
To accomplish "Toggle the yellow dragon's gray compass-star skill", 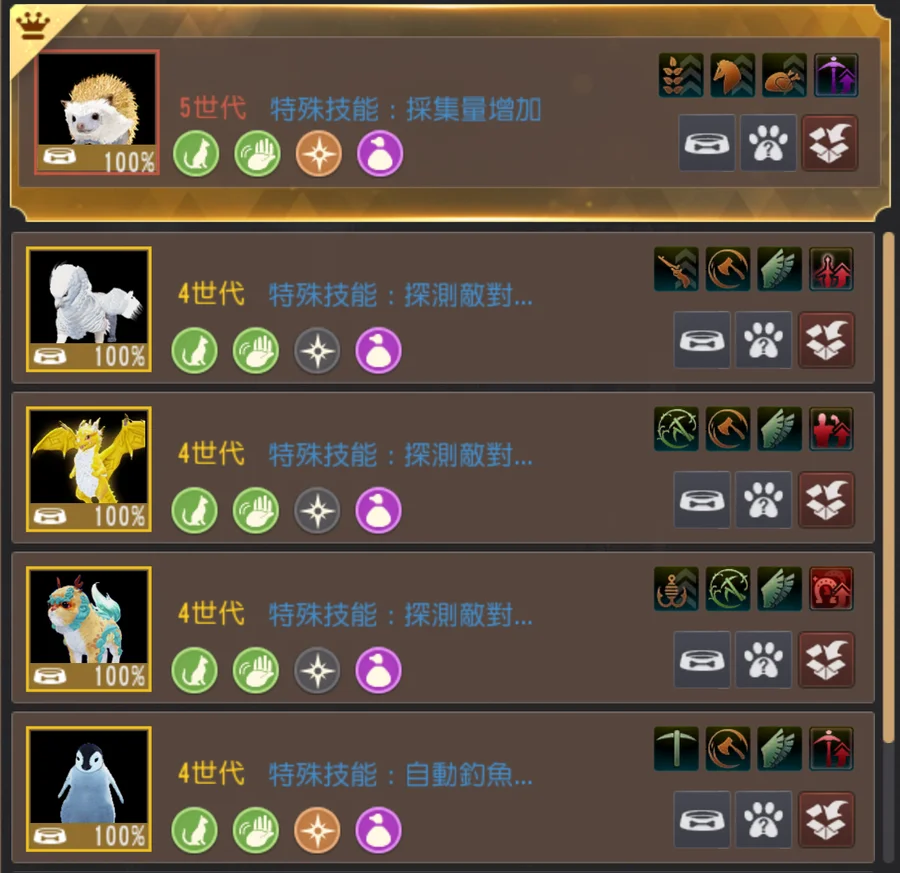I will click(317, 510).
